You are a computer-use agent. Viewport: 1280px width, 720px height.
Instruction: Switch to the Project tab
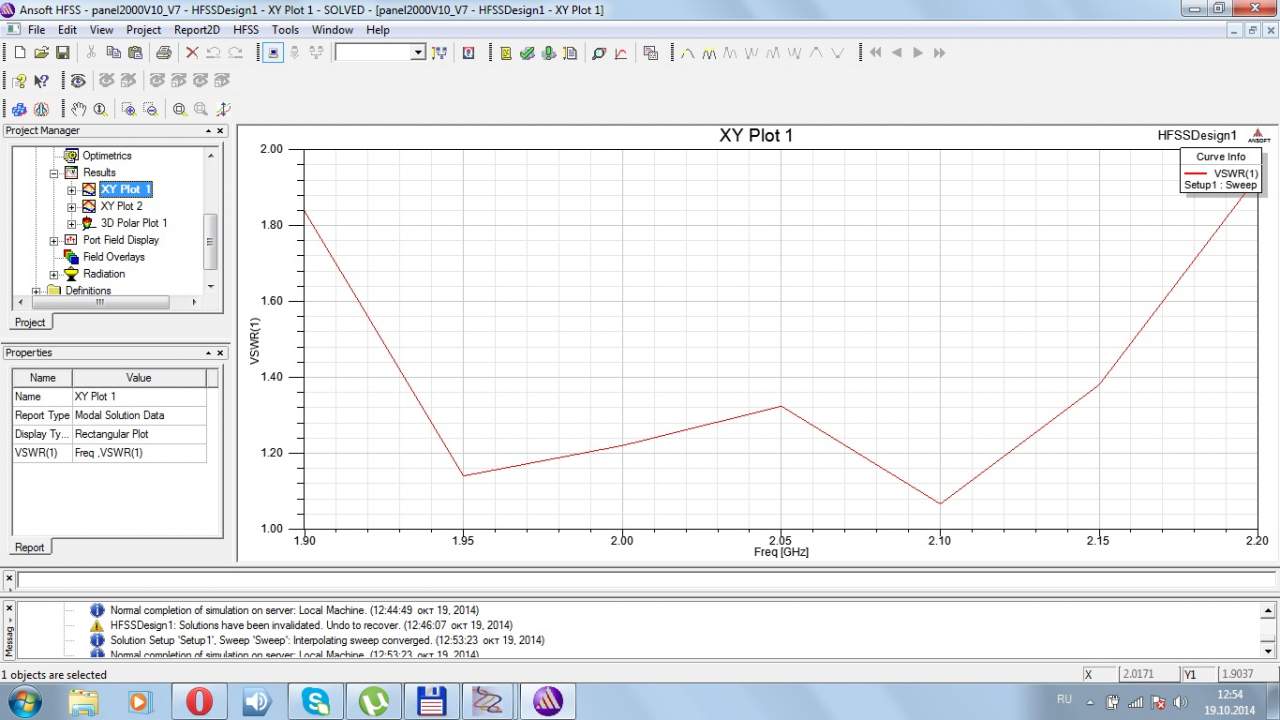tap(30, 322)
